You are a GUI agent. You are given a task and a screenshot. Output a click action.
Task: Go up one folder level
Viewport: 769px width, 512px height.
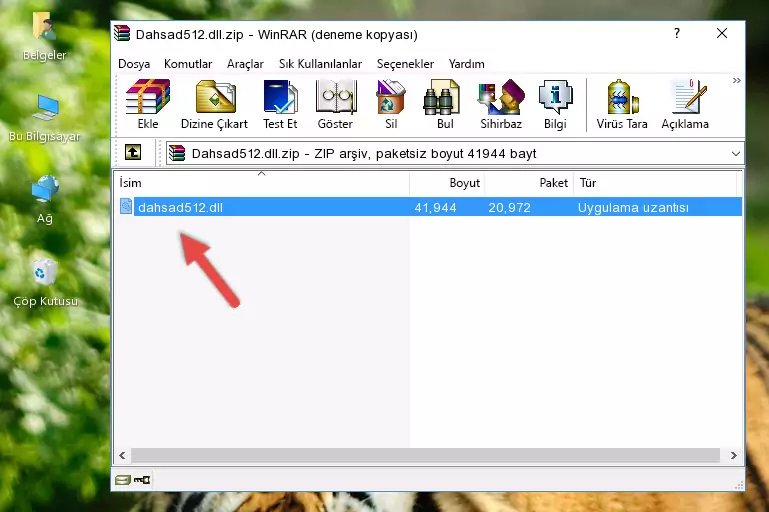(x=133, y=153)
